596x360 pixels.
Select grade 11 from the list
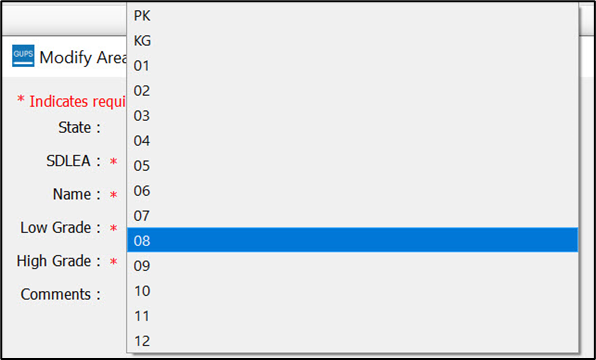click(x=352, y=316)
